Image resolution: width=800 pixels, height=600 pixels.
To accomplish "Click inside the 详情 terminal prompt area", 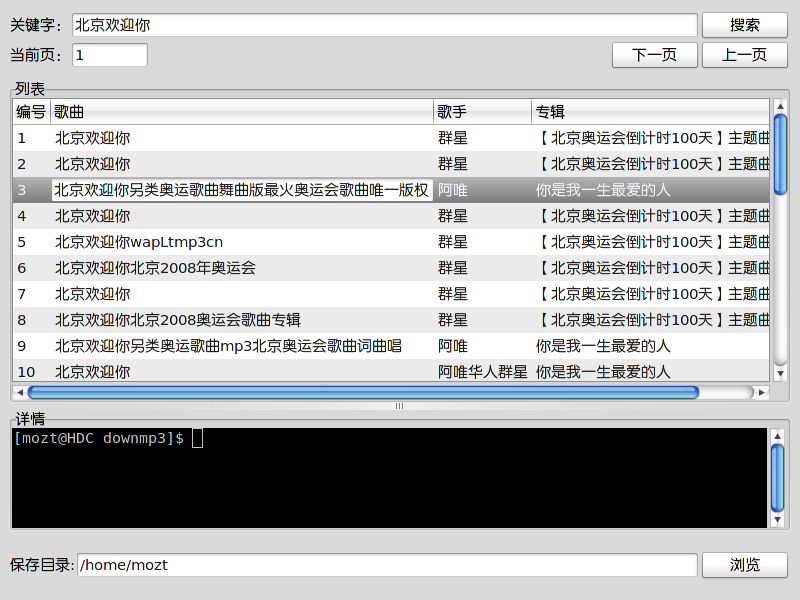I will (x=389, y=478).
